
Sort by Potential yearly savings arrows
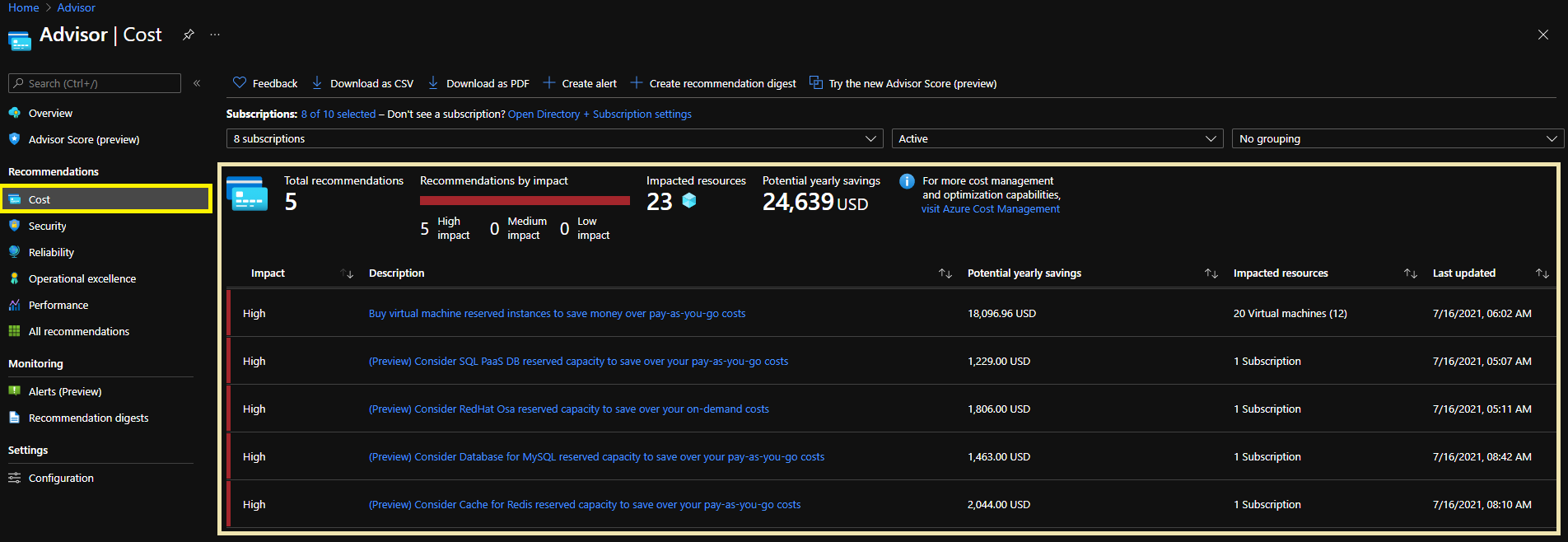click(1211, 273)
